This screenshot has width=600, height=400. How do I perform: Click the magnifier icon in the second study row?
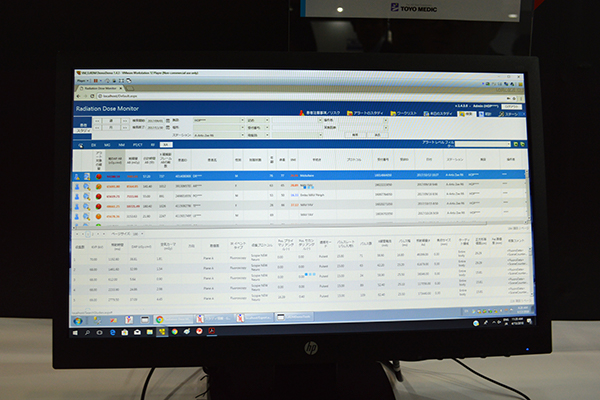coord(88,186)
